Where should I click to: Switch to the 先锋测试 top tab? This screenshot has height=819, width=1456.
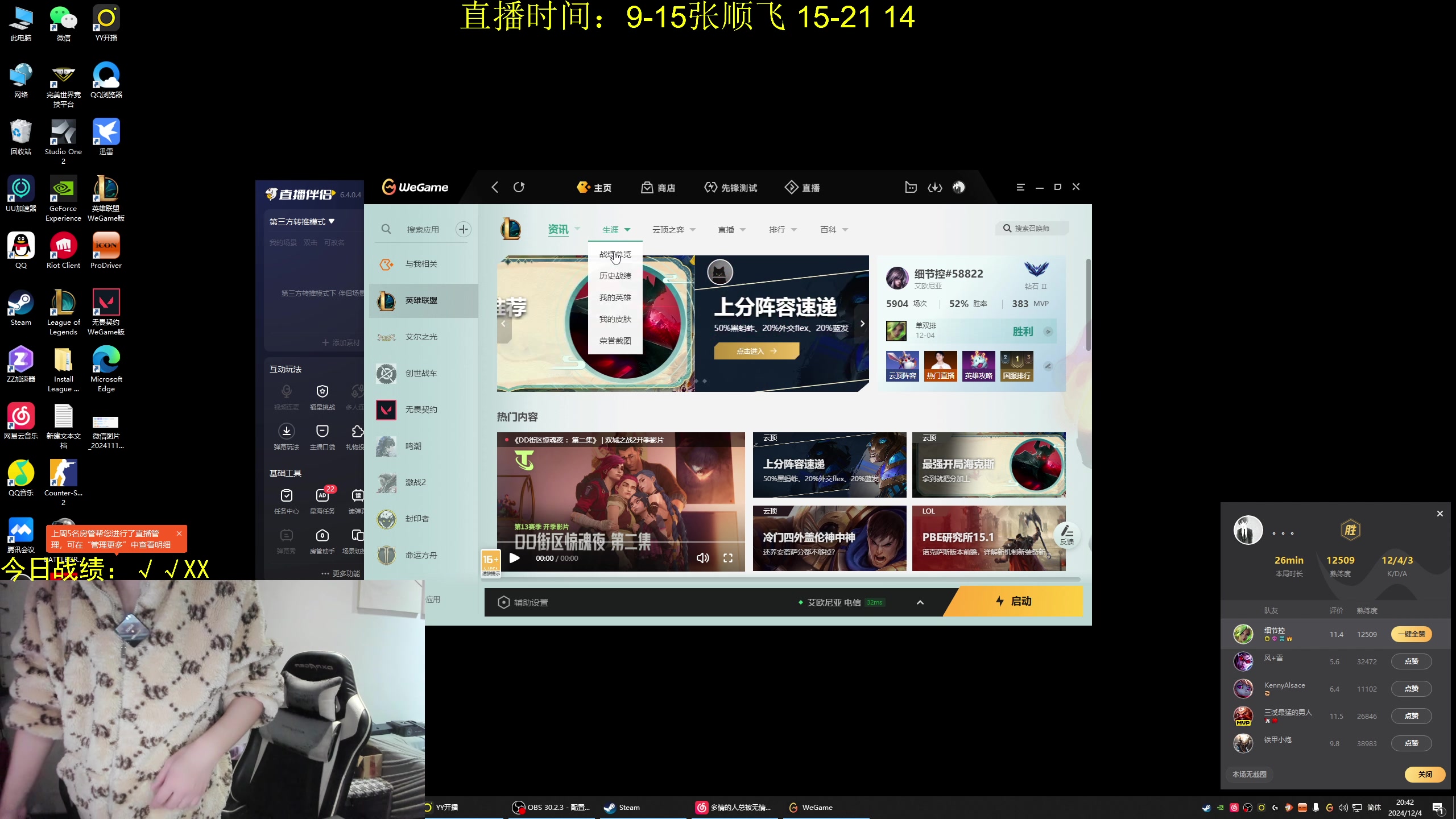pos(731,188)
